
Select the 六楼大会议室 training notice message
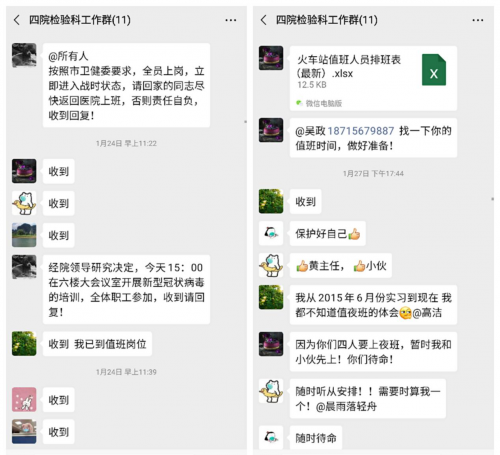tap(126, 289)
